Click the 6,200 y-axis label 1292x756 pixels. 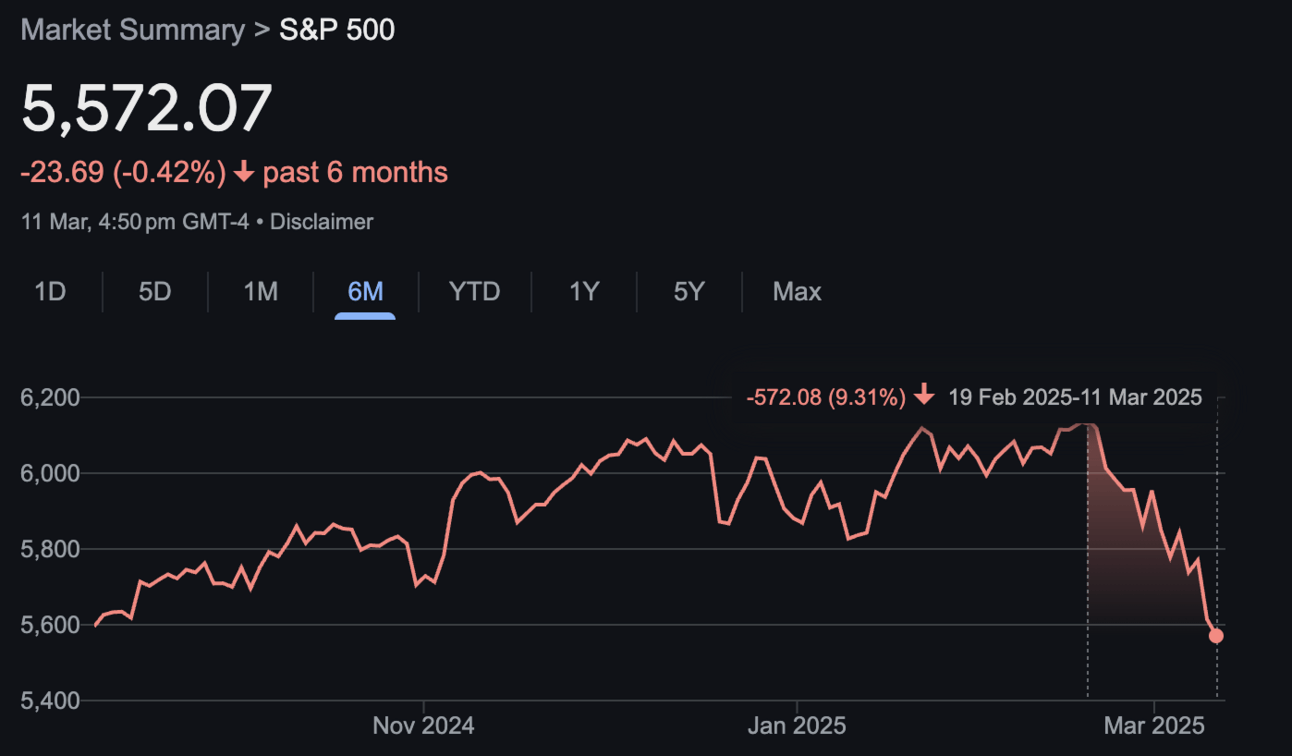click(x=50, y=398)
